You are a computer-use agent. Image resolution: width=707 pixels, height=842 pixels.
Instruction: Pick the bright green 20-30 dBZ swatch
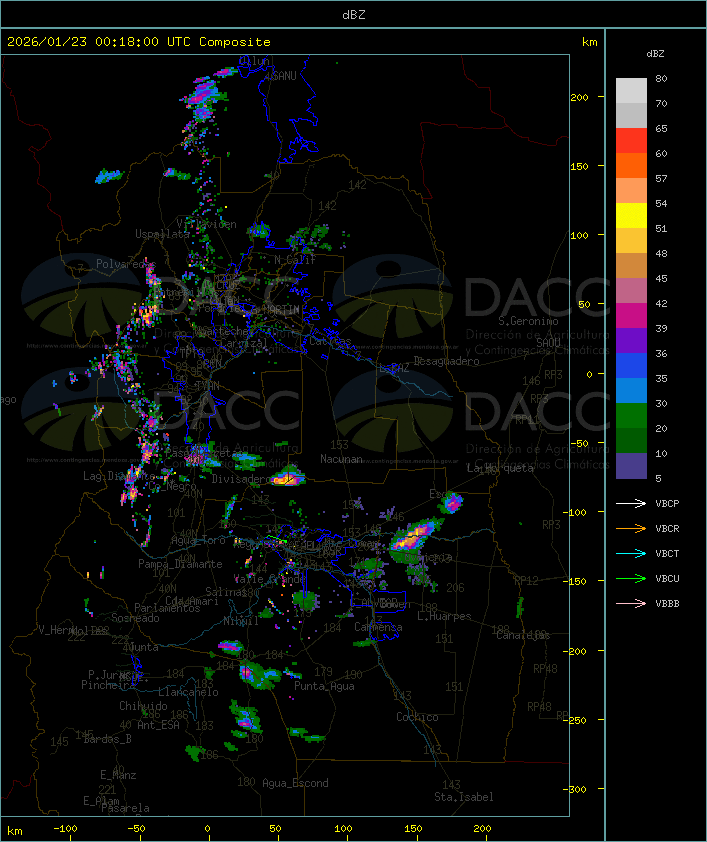click(x=631, y=416)
